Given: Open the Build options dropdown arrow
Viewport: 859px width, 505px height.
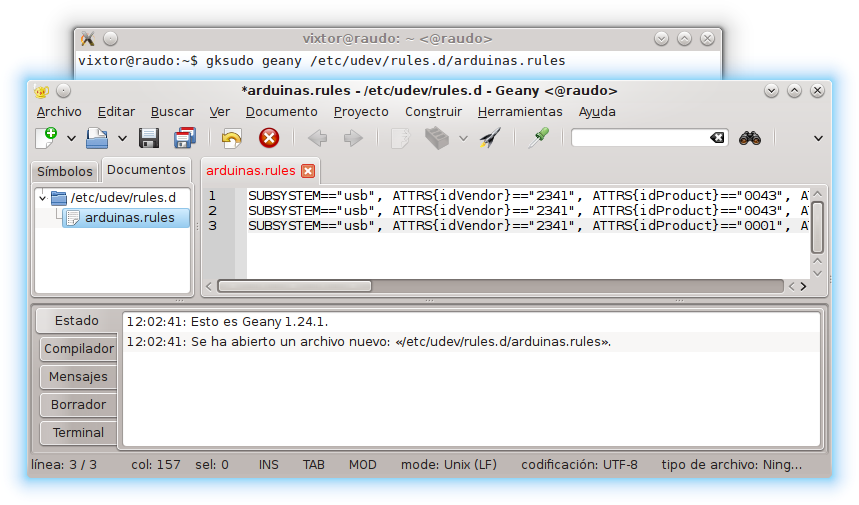Looking at the screenshot, I should coord(463,139).
